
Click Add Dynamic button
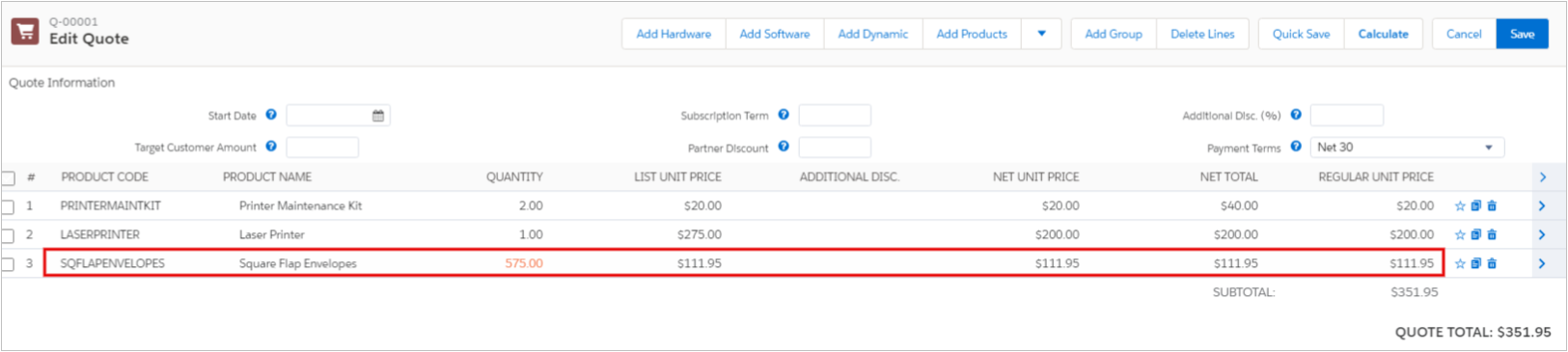coord(873,34)
